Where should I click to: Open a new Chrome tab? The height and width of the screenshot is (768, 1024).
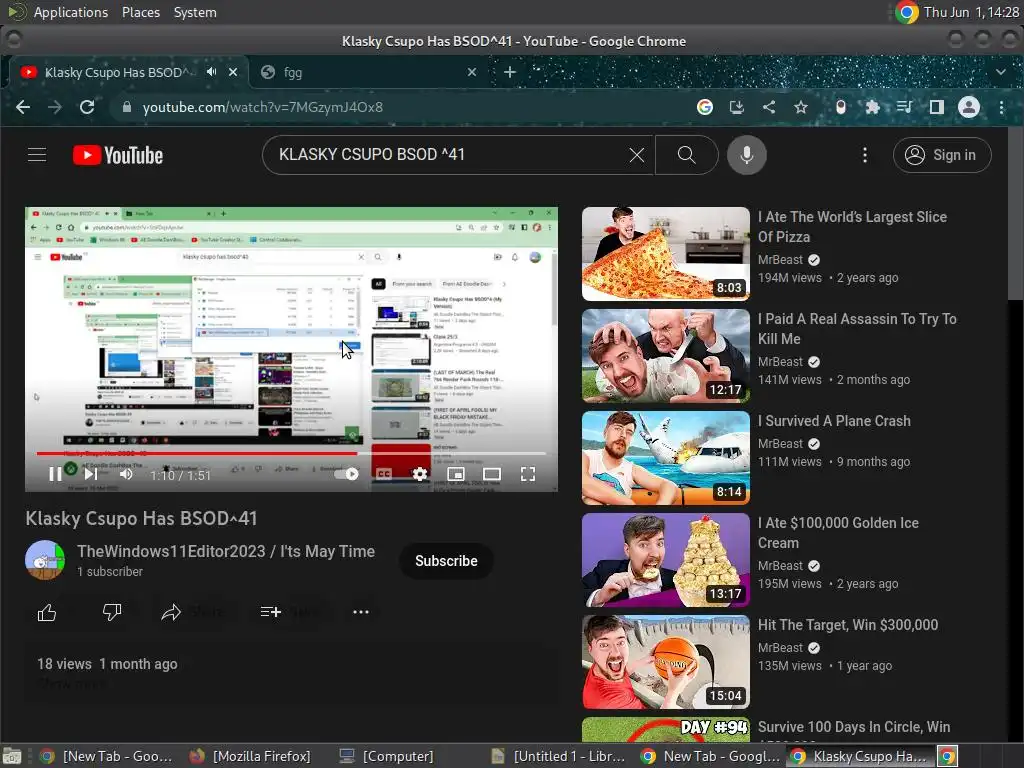coord(510,72)
